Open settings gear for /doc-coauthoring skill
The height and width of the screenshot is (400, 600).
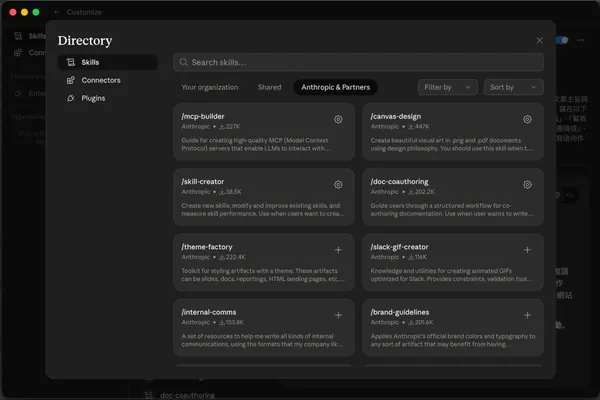click(527, 185)
